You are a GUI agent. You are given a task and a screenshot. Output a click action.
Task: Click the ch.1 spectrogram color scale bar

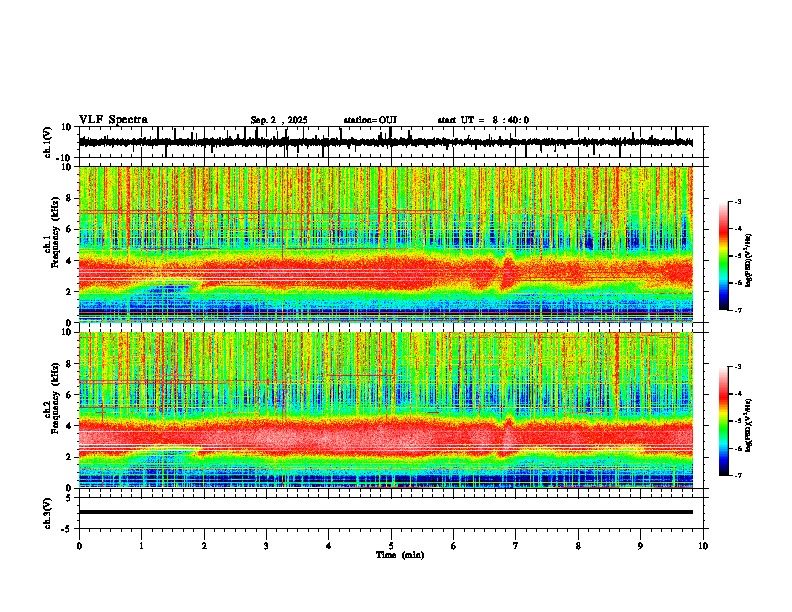[723, 256]
